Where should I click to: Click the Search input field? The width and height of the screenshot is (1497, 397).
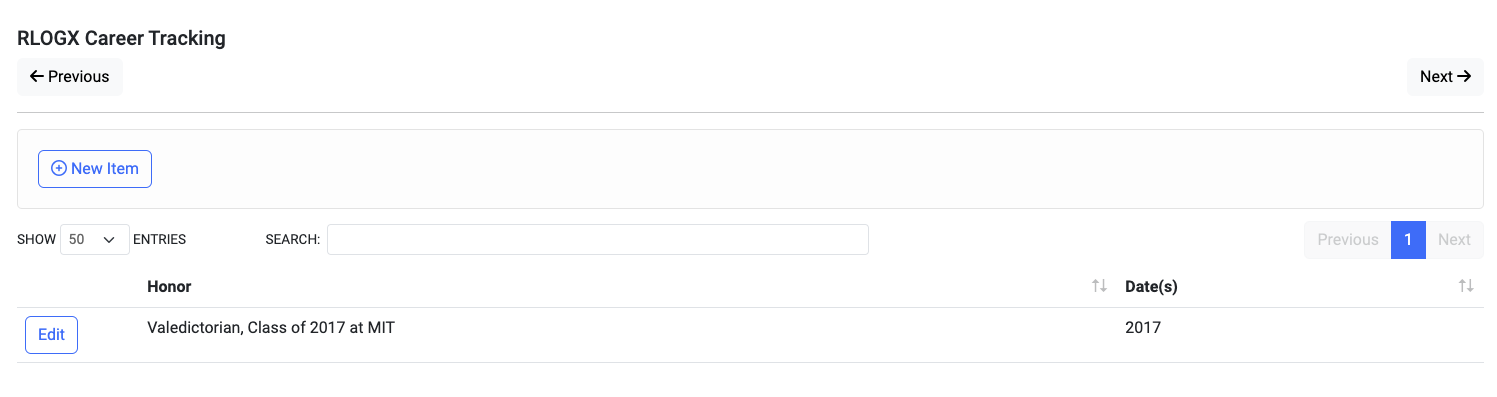[598, 240]
